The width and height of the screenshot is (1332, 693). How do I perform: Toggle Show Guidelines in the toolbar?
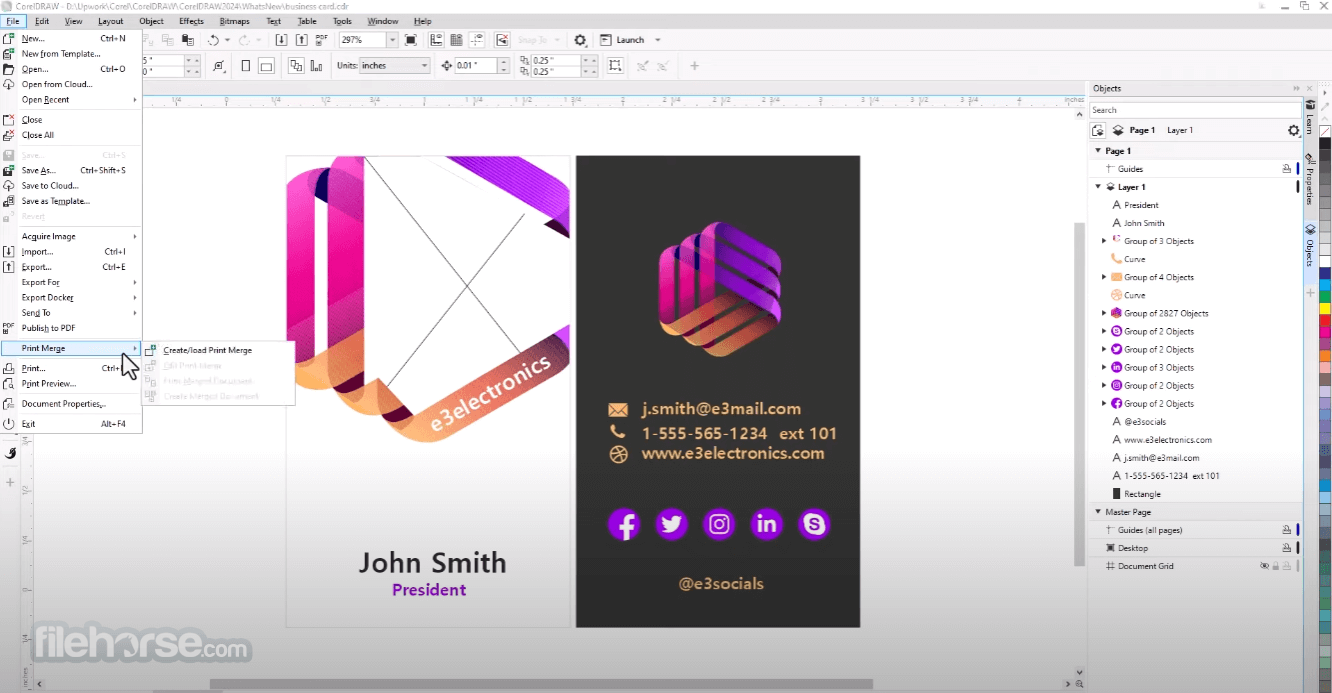tap(475, 40)
